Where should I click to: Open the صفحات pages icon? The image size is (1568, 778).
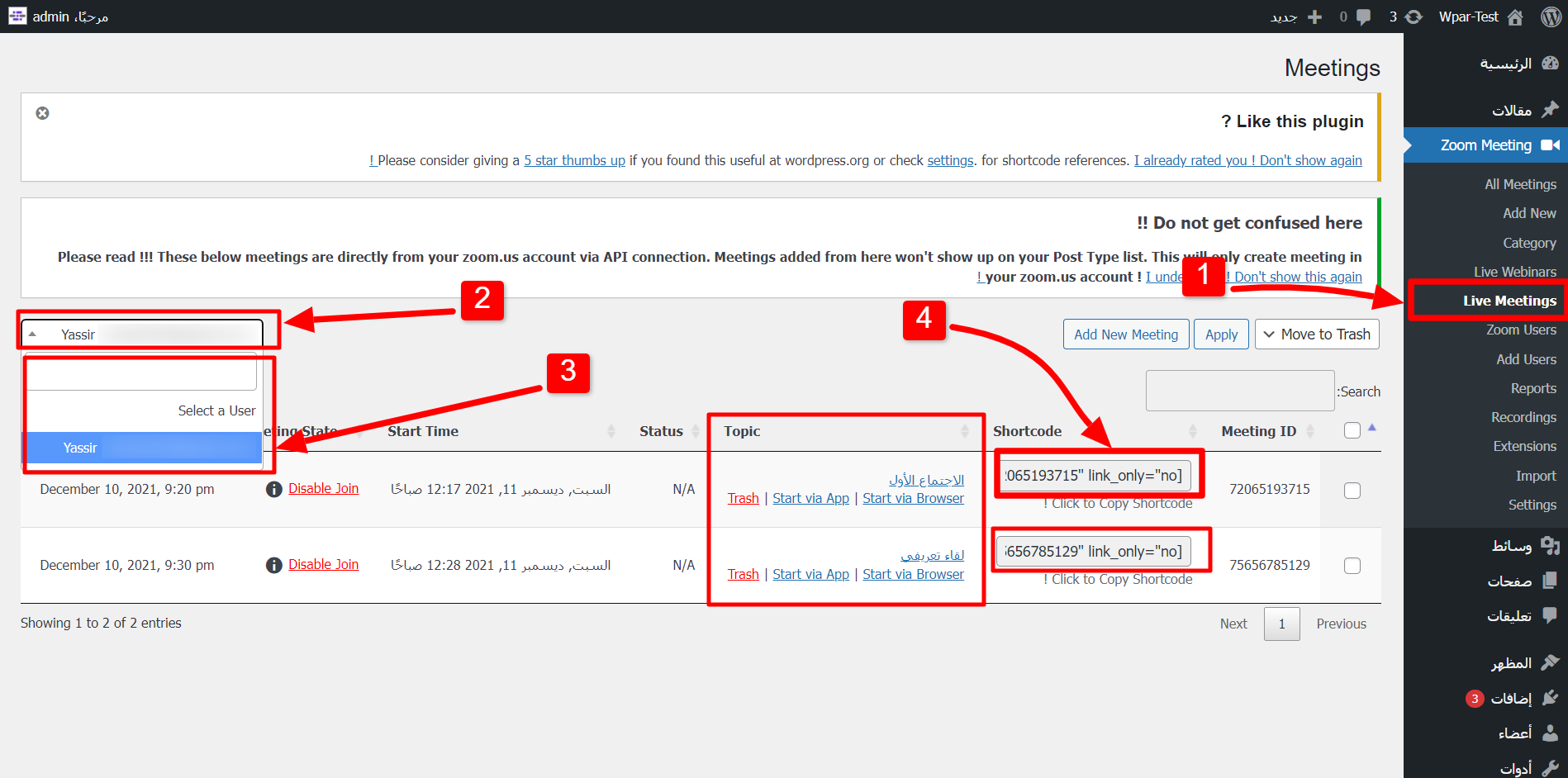click(1550, 581)
